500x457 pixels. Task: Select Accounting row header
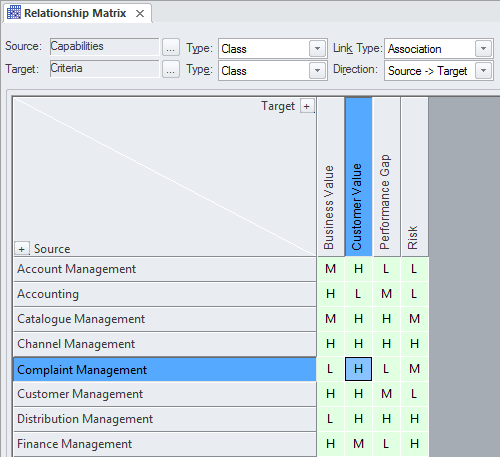tap(165, 294)
